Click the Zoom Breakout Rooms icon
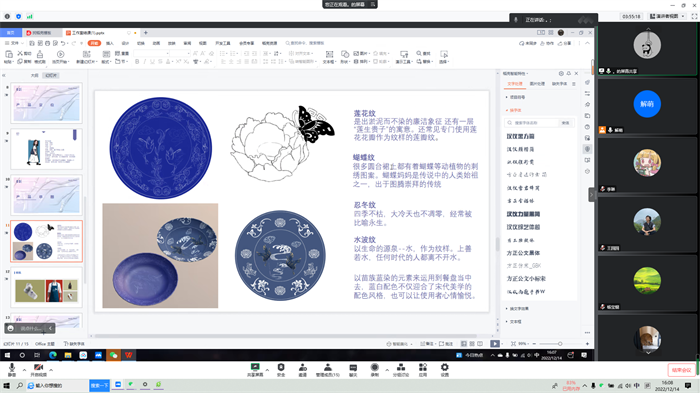 click(401, 367)
